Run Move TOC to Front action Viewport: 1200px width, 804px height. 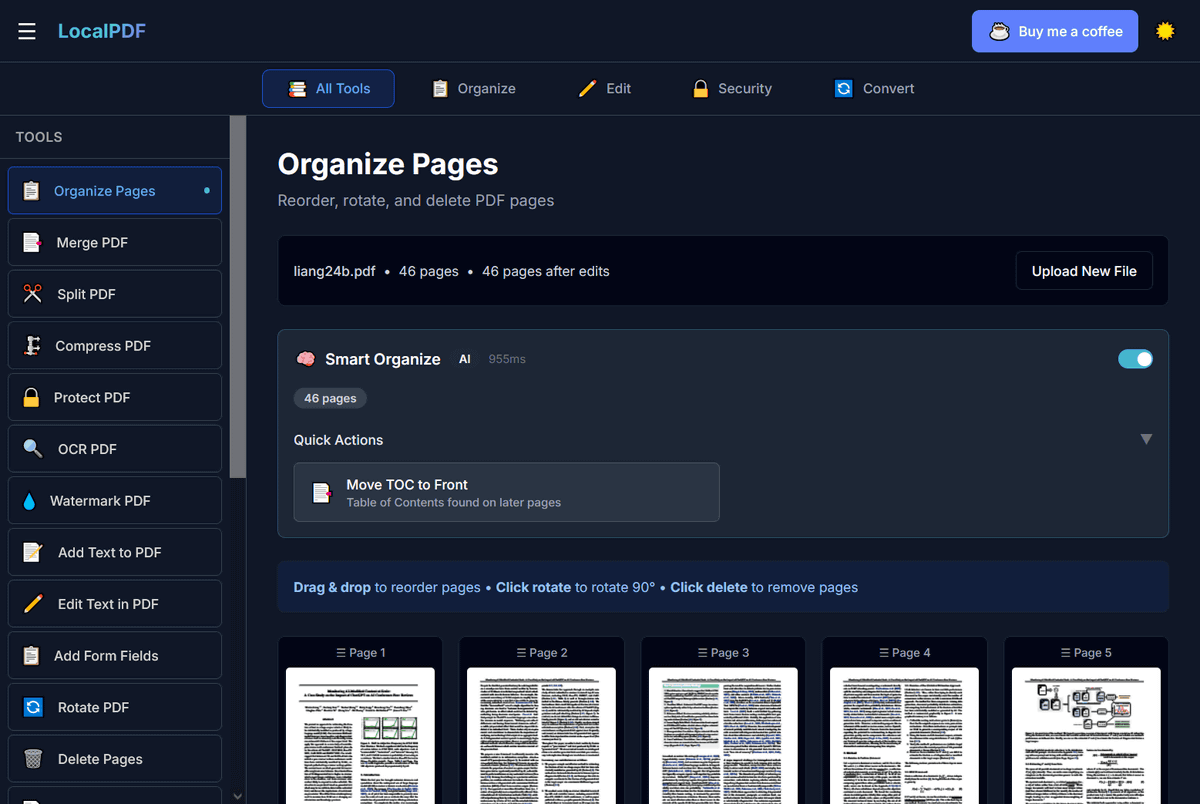(x=506, y=492)
